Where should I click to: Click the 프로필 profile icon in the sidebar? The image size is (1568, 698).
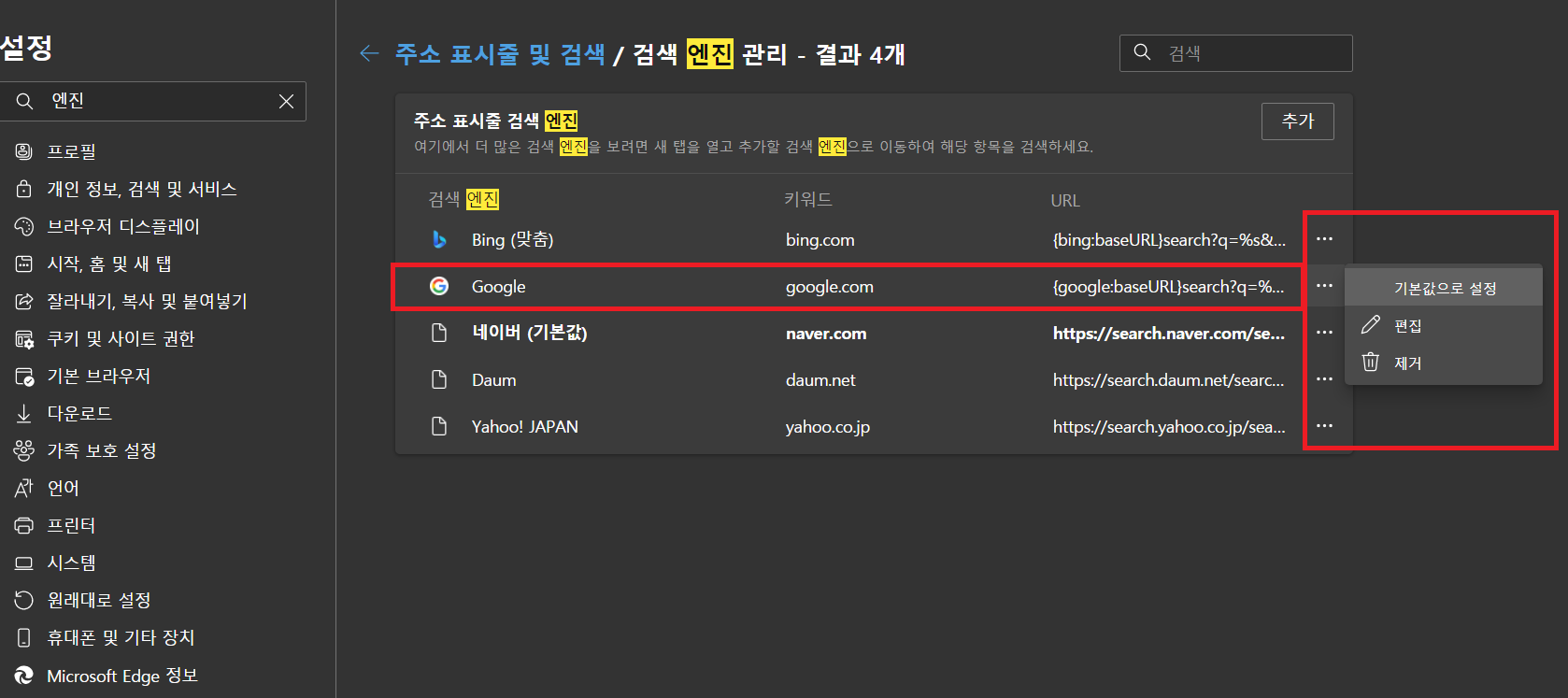point(24,151)
